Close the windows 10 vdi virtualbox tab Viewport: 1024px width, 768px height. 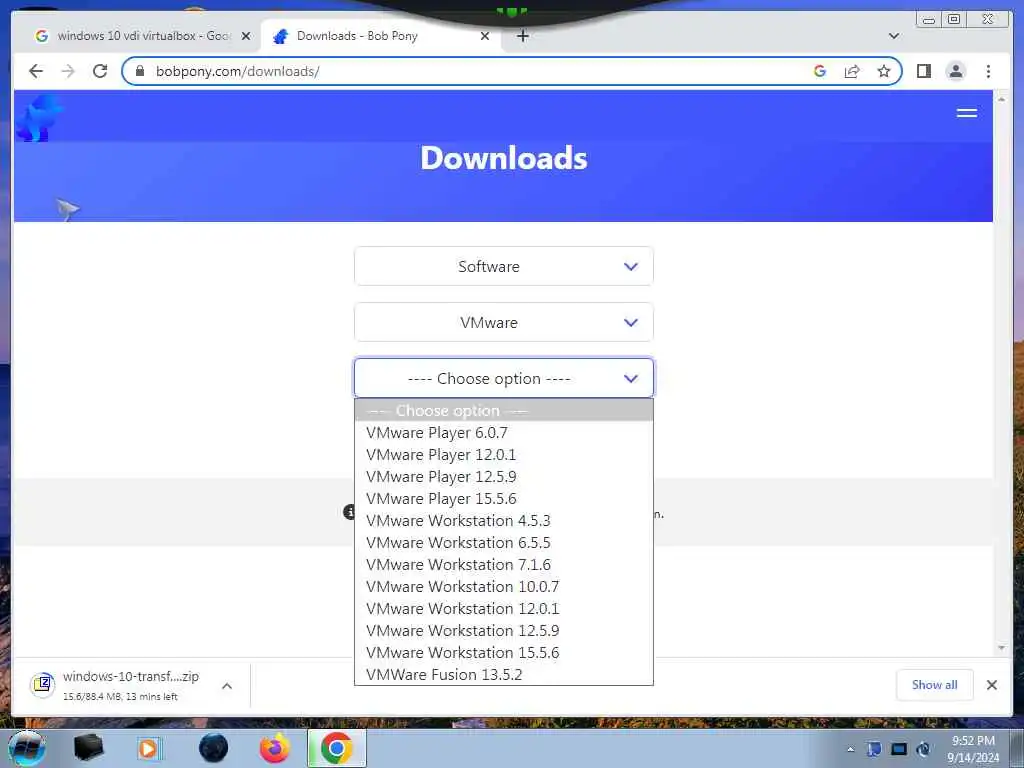coord(246,36)
